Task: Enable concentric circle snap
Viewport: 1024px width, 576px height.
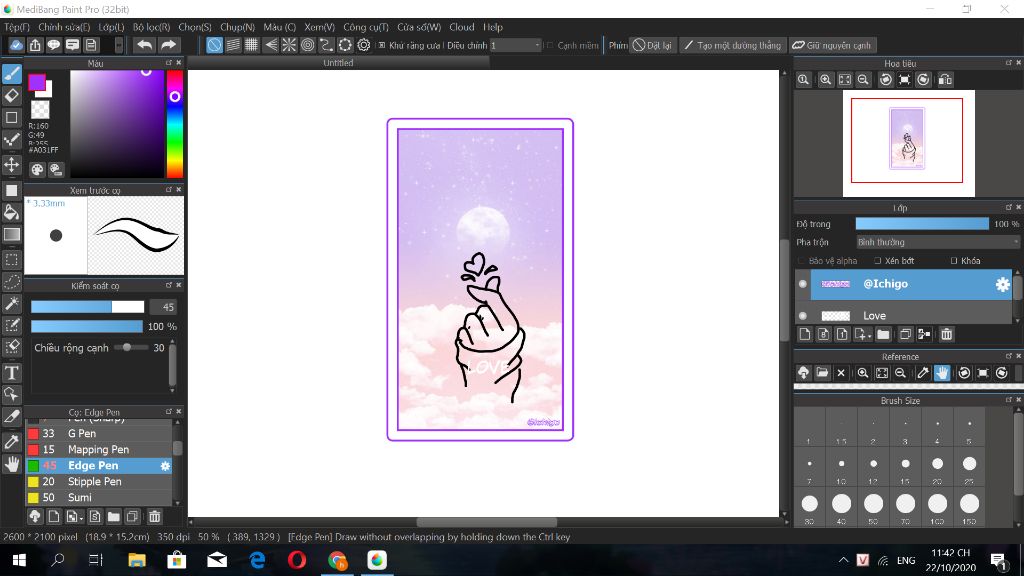Action: [x=308, y=45]
